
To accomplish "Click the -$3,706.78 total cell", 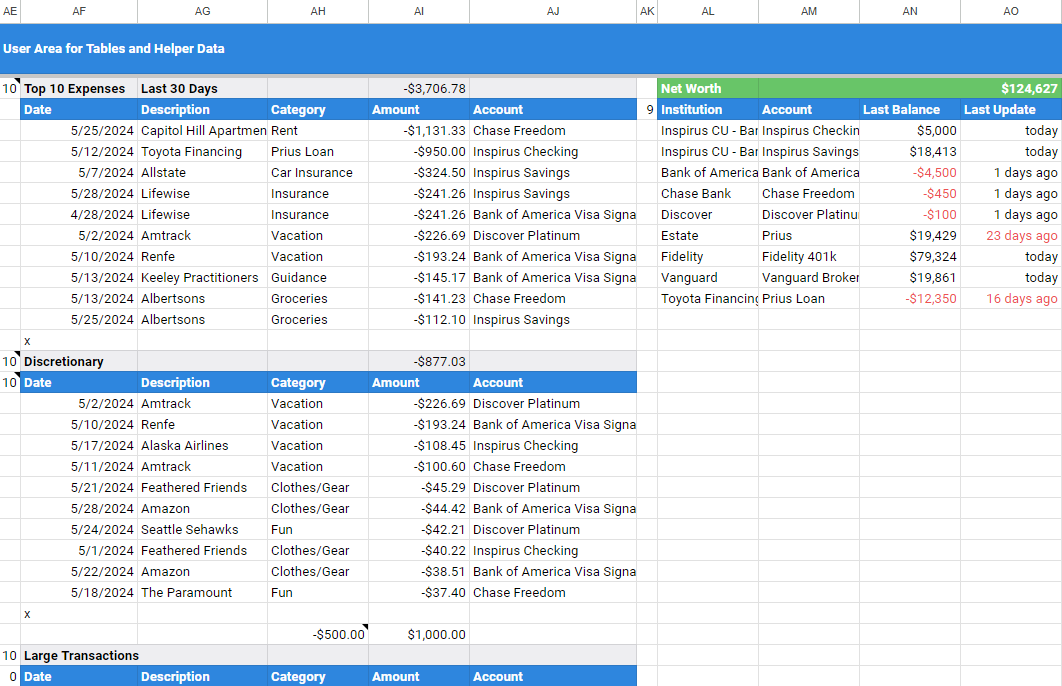I will pyautogui.click(x=419, y=89).
